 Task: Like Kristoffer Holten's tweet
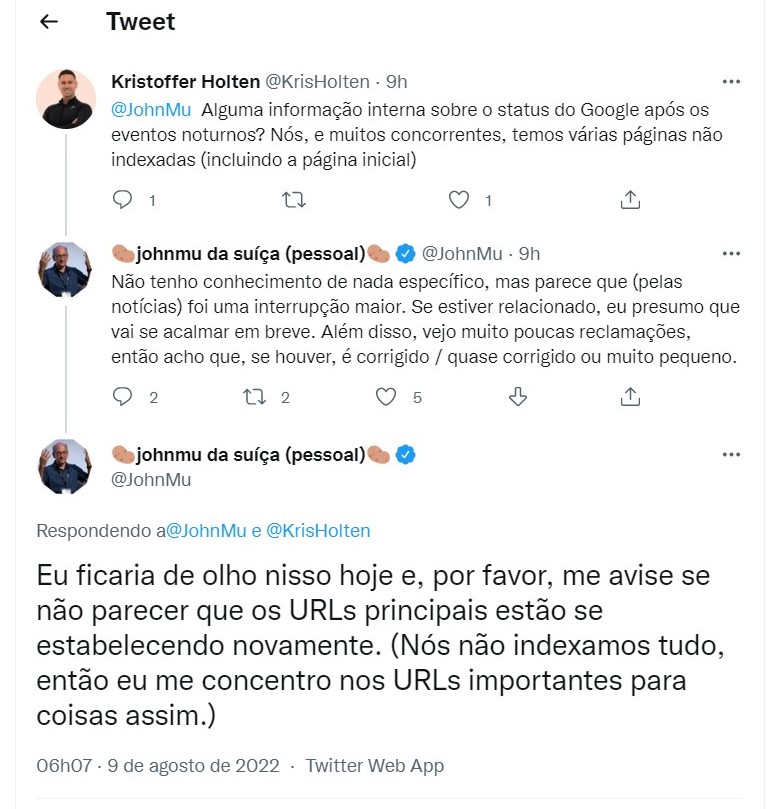(x=458, y=200)
